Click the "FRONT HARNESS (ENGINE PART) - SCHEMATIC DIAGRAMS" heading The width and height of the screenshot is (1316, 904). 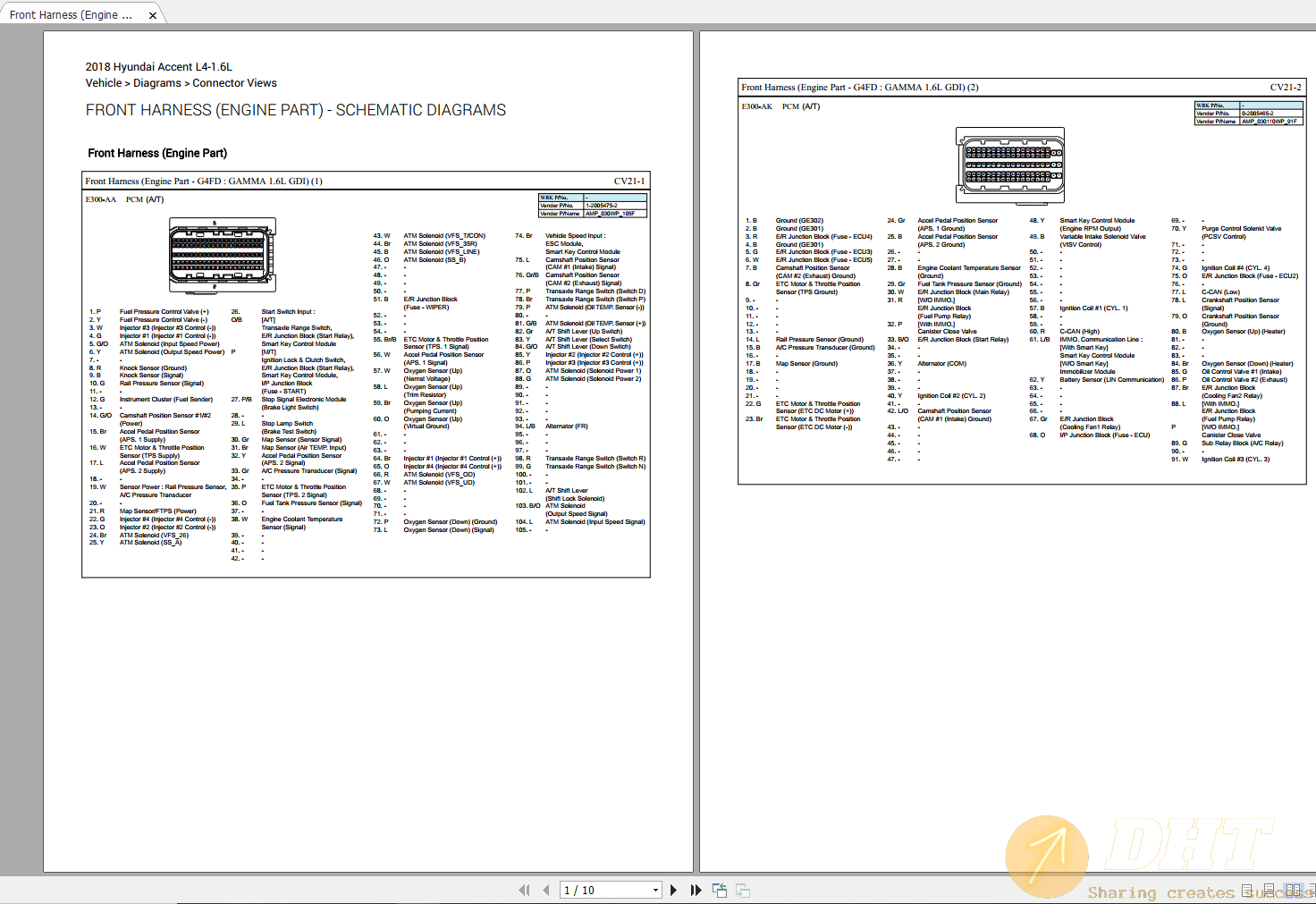point(296,110)
